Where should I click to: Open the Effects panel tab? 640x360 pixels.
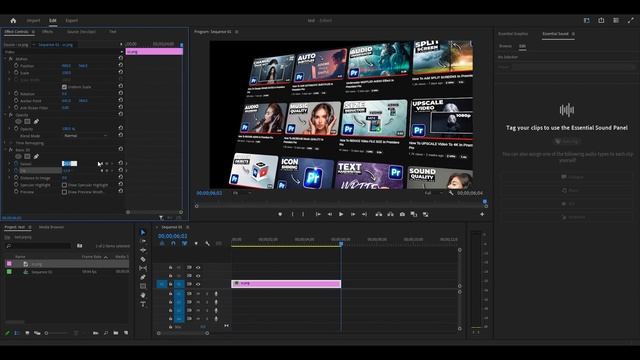pos(47,31)
